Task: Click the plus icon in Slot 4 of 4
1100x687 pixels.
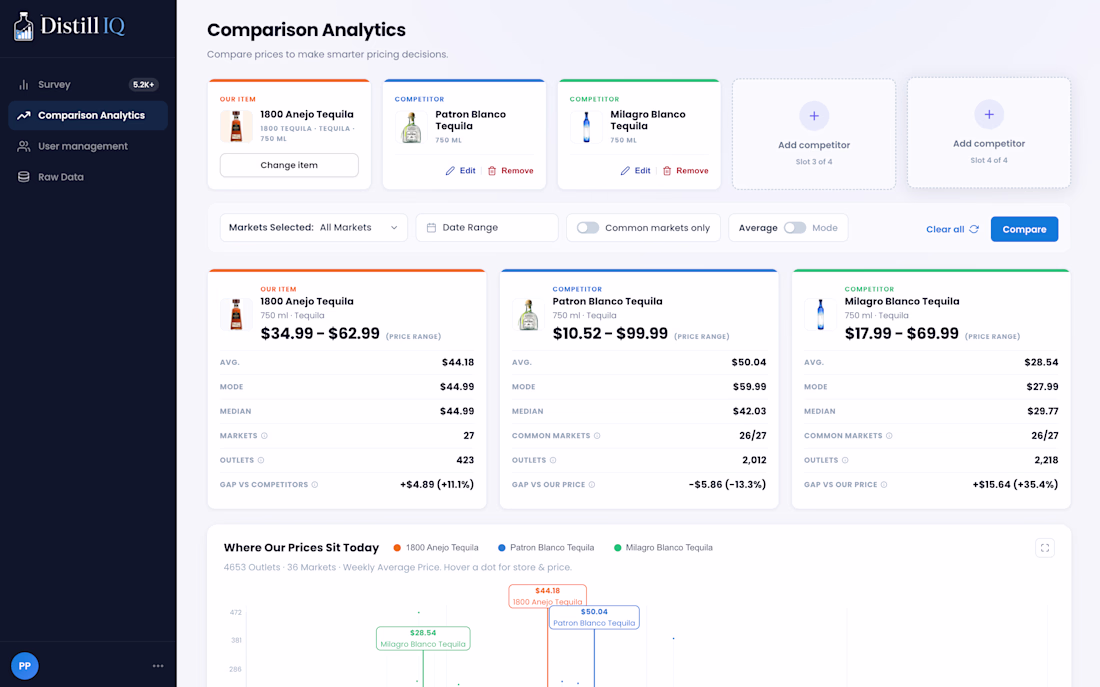Action: pyautogui.click(x=989, y=114)
